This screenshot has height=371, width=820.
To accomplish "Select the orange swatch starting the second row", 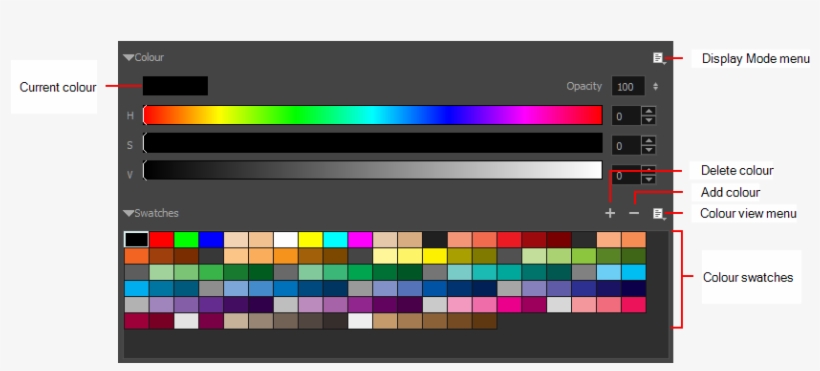I will pos(136,256).
